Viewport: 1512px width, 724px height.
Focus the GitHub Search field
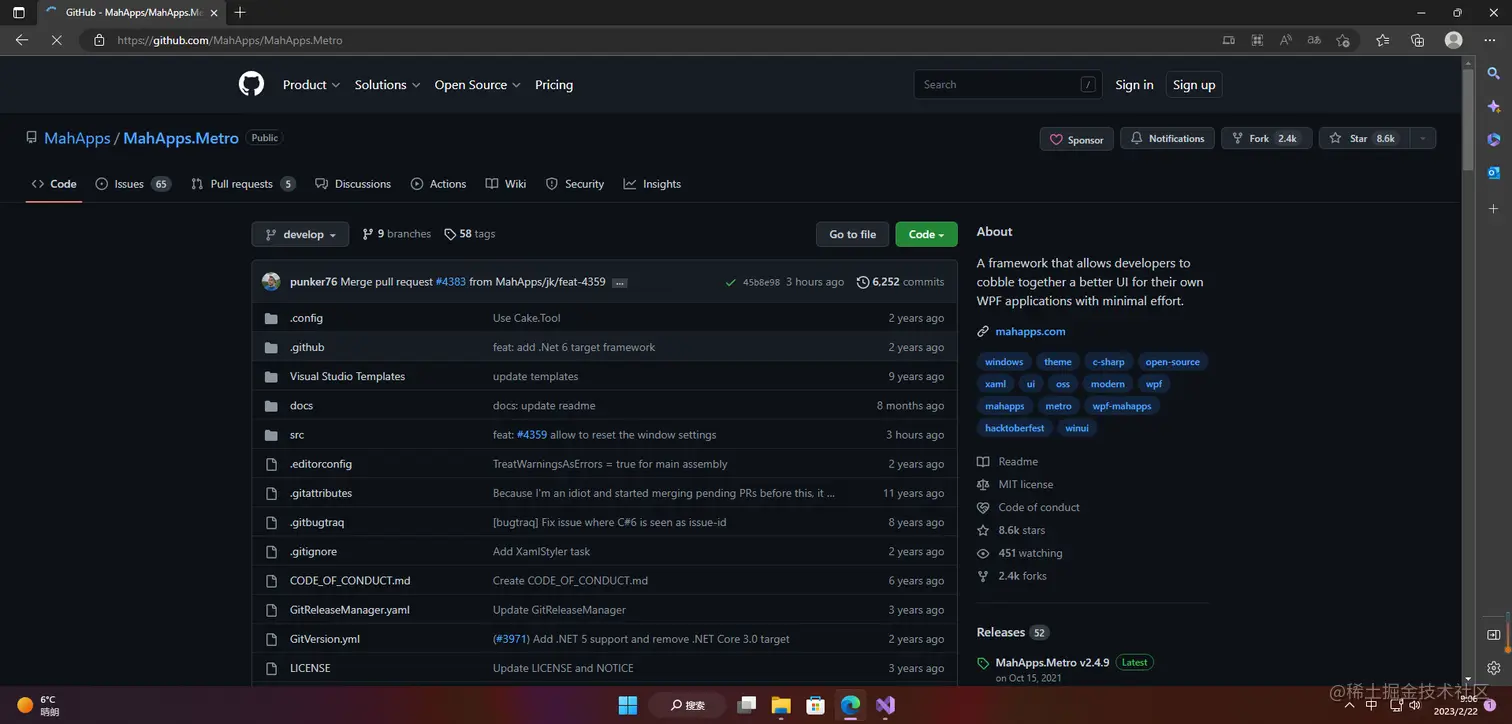(1009, 85)
